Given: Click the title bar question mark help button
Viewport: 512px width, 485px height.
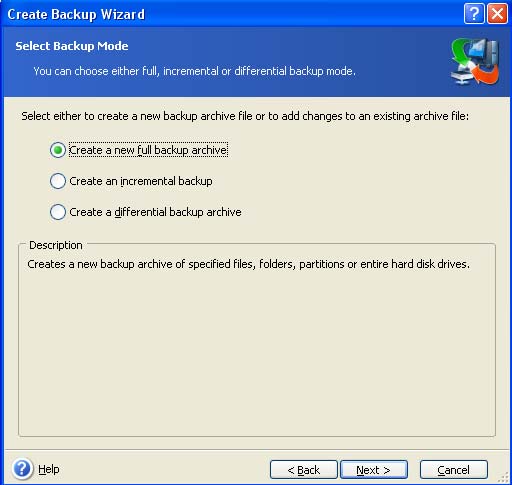Looking at the screenshot, I should click(474, 14).
